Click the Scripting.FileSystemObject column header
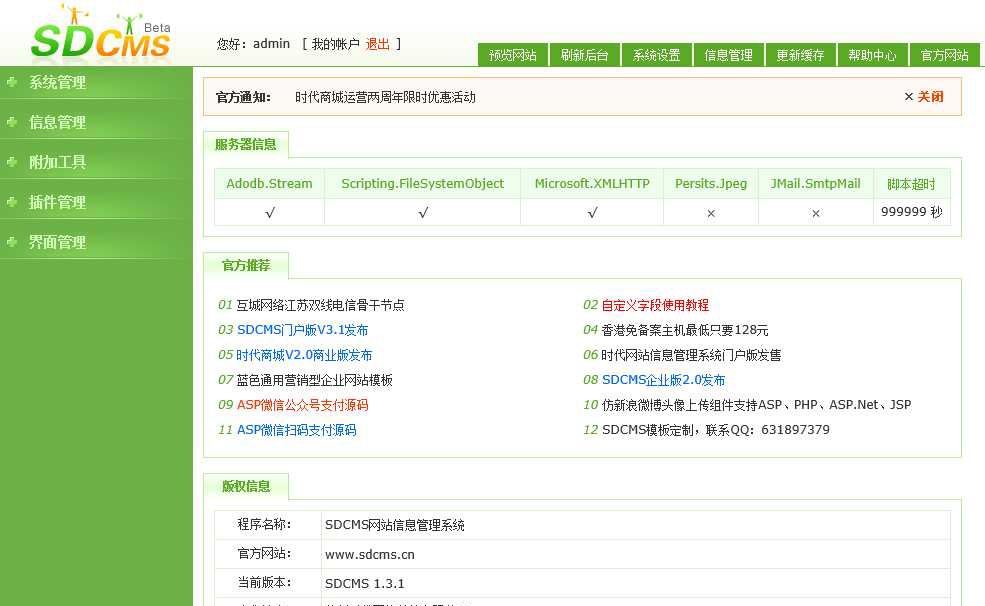985x606 pixels. [423, 184]
